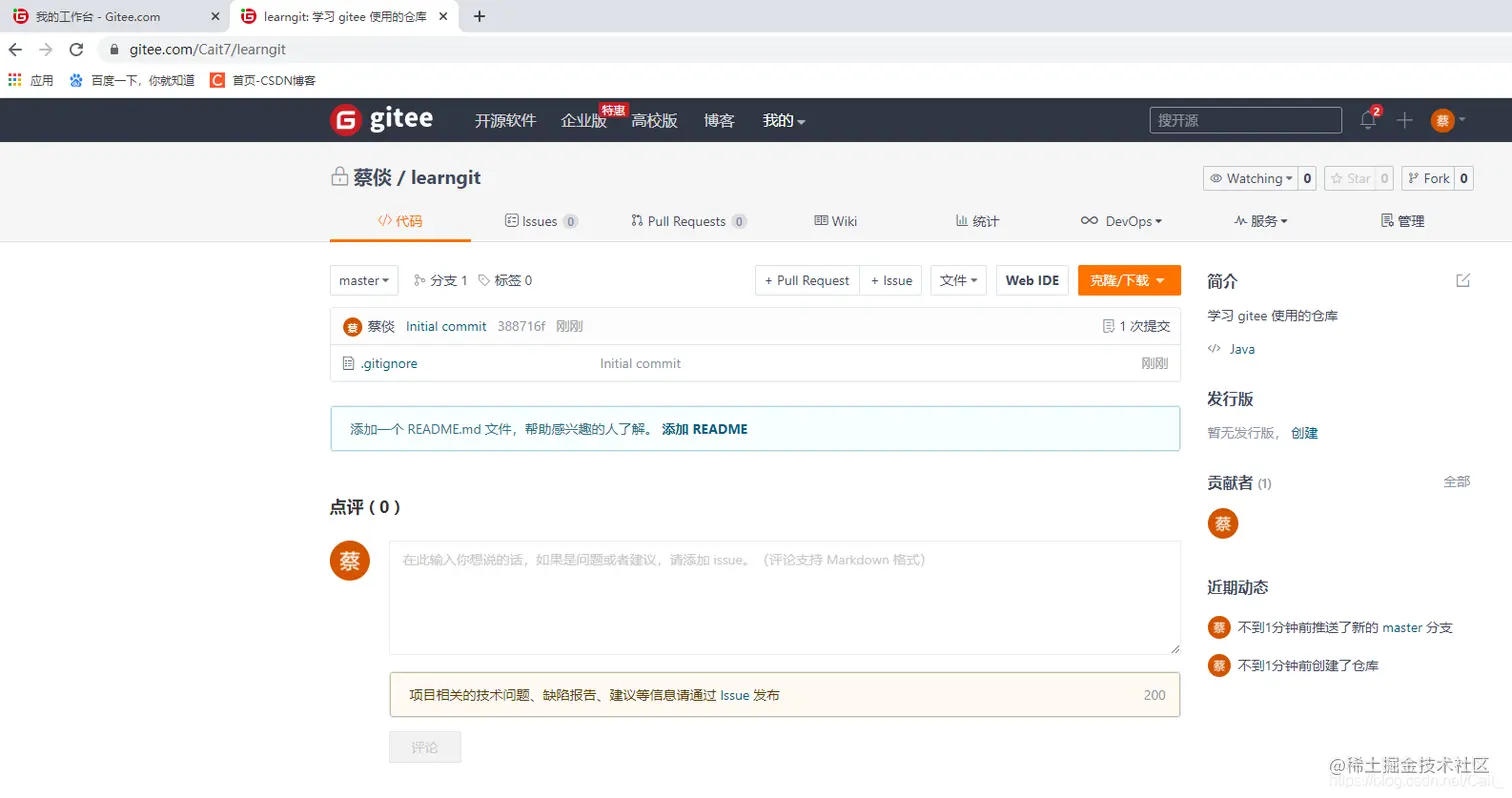The height and width of the screenshot is (798, 1512).
Task: Click the .gitignore file icon
Action: coord(348,363)
